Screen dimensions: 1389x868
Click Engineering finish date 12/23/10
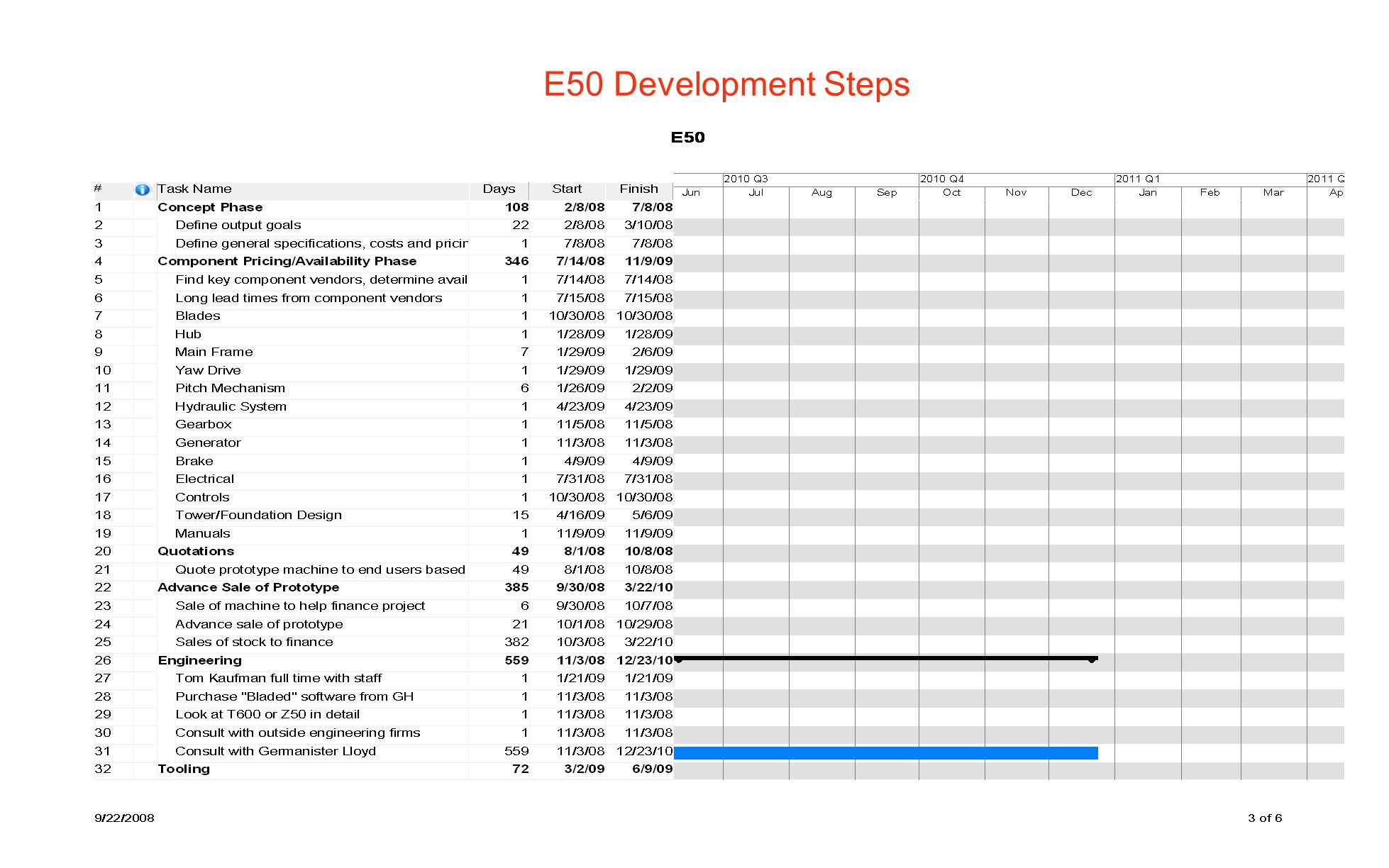click(644, 660)
